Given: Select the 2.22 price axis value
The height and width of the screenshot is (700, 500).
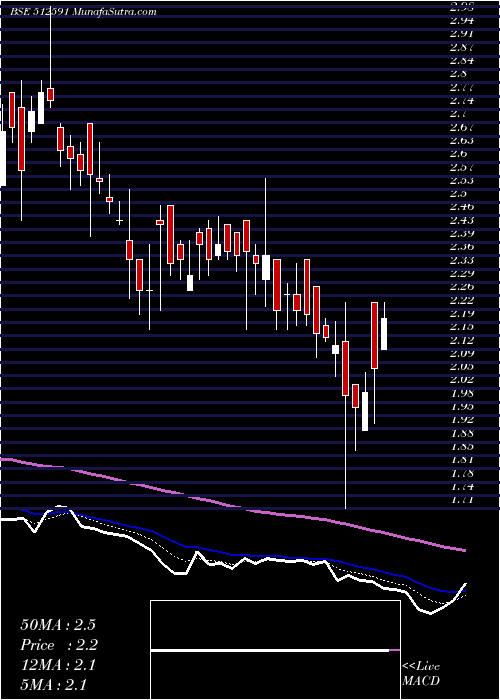Looking at the screenshot, I should point(461,300).
